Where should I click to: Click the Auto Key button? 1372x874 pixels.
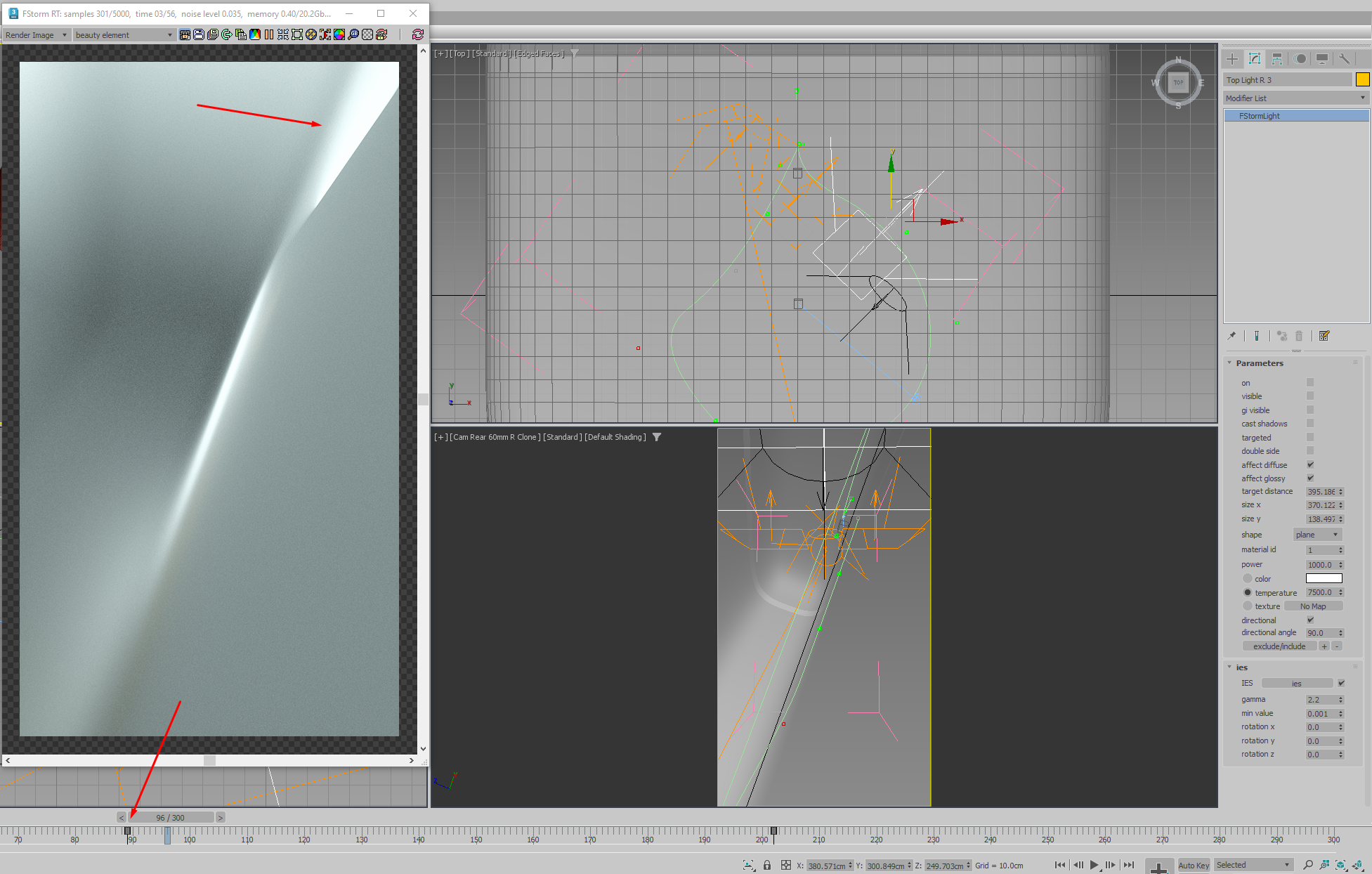[x=1194, y=865]
